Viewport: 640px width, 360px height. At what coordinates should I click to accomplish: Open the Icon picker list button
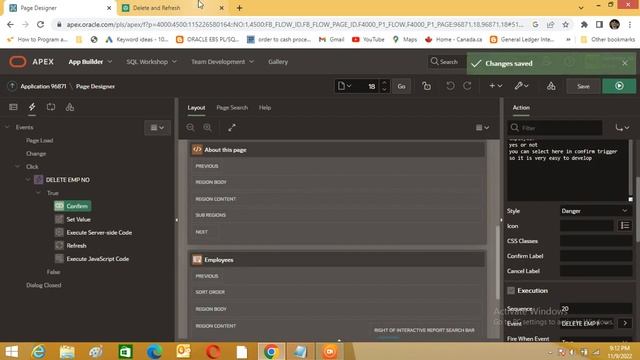pyautogui.click(x=624, y=226)
